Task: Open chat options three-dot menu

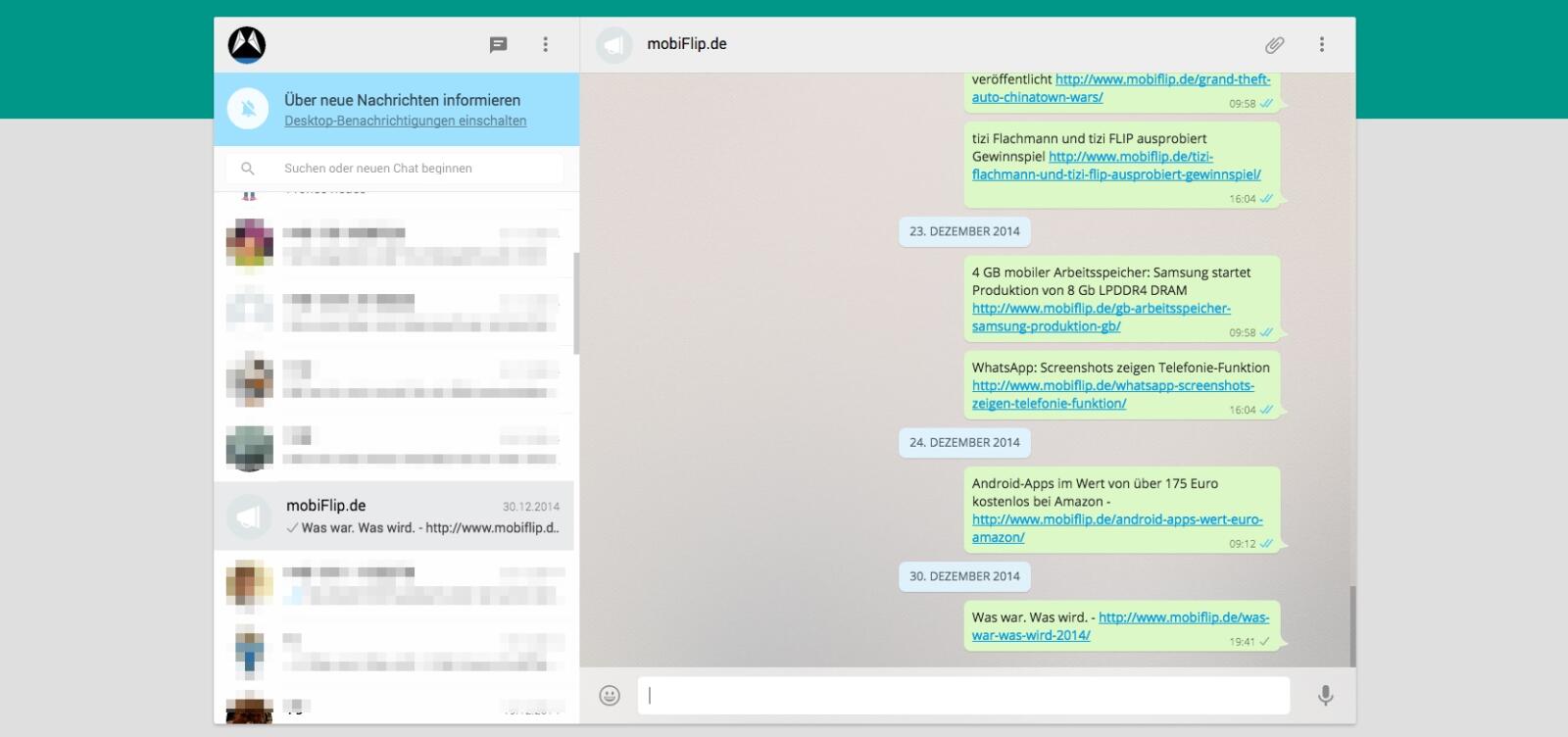Action: click(x=1322, y=44)
